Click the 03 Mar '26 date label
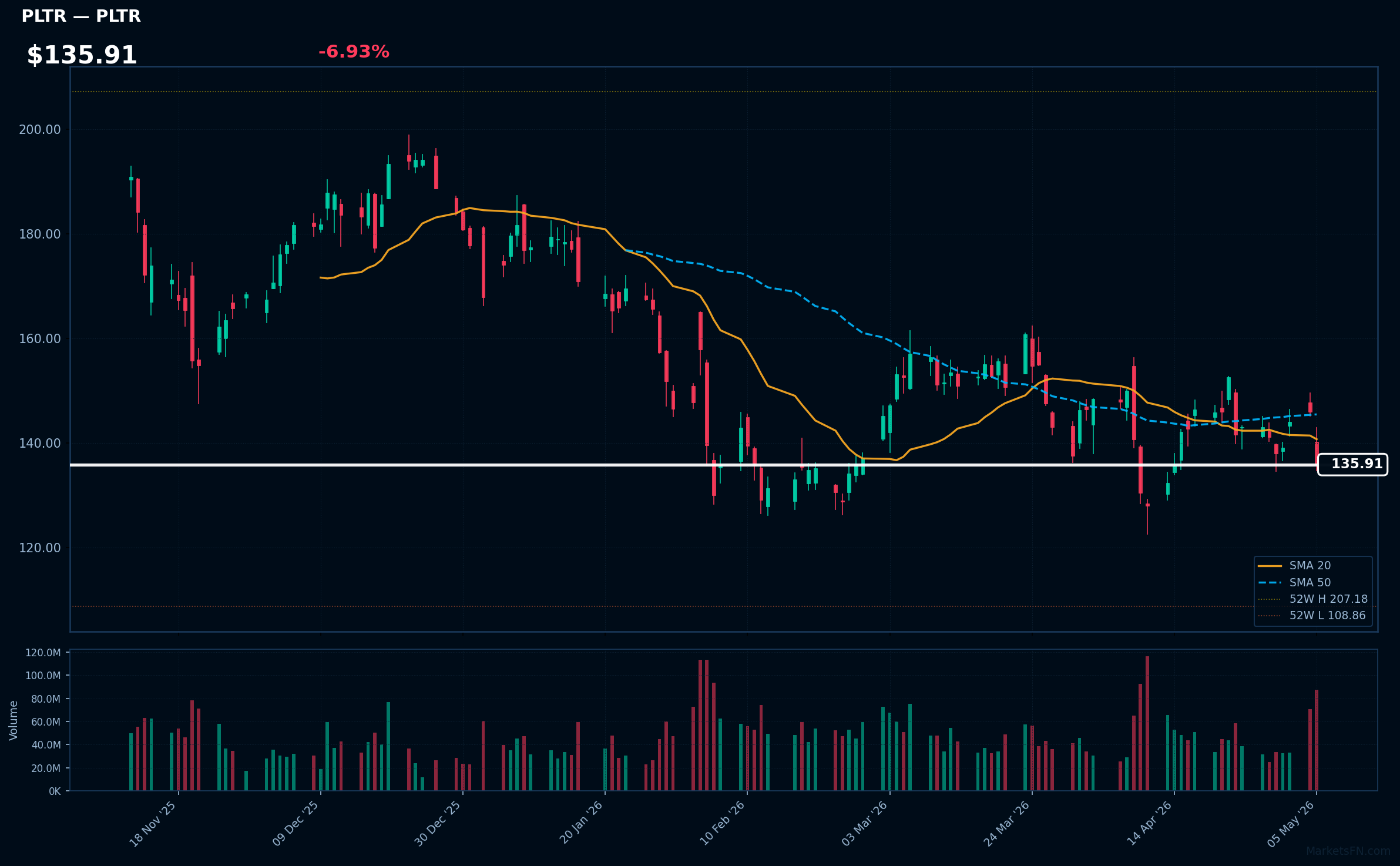Screen dimensions: 1400x866 pos(864,824)
